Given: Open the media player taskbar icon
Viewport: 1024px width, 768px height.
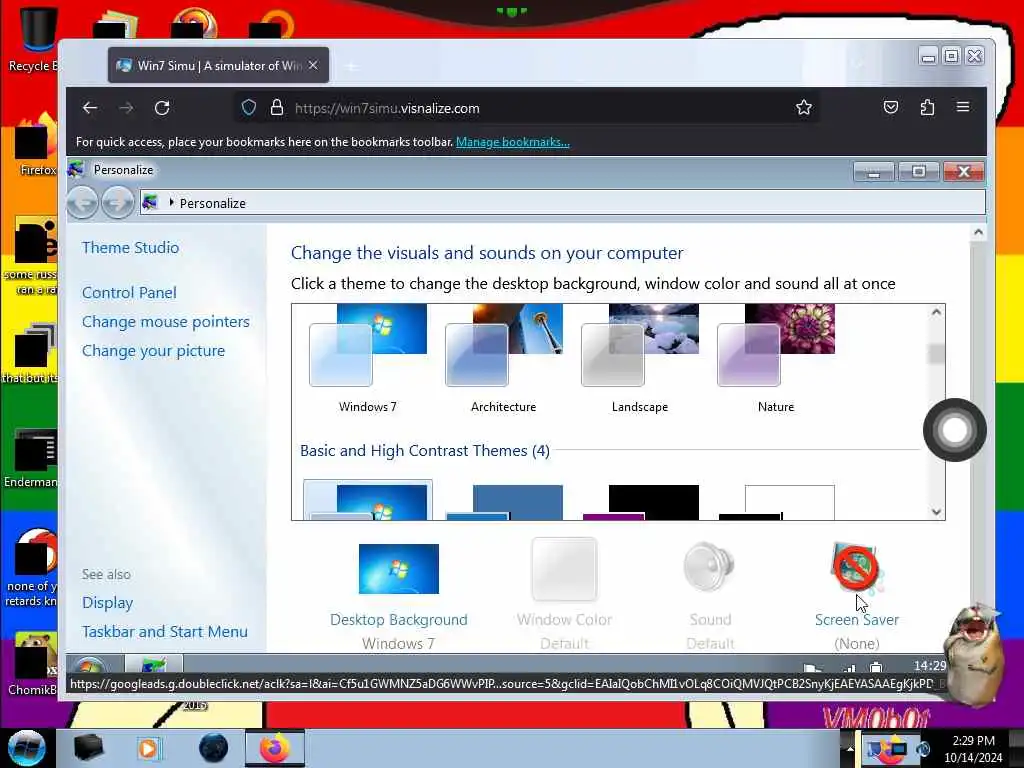Looking at the screenshot, I should click(x=150, y=748).
